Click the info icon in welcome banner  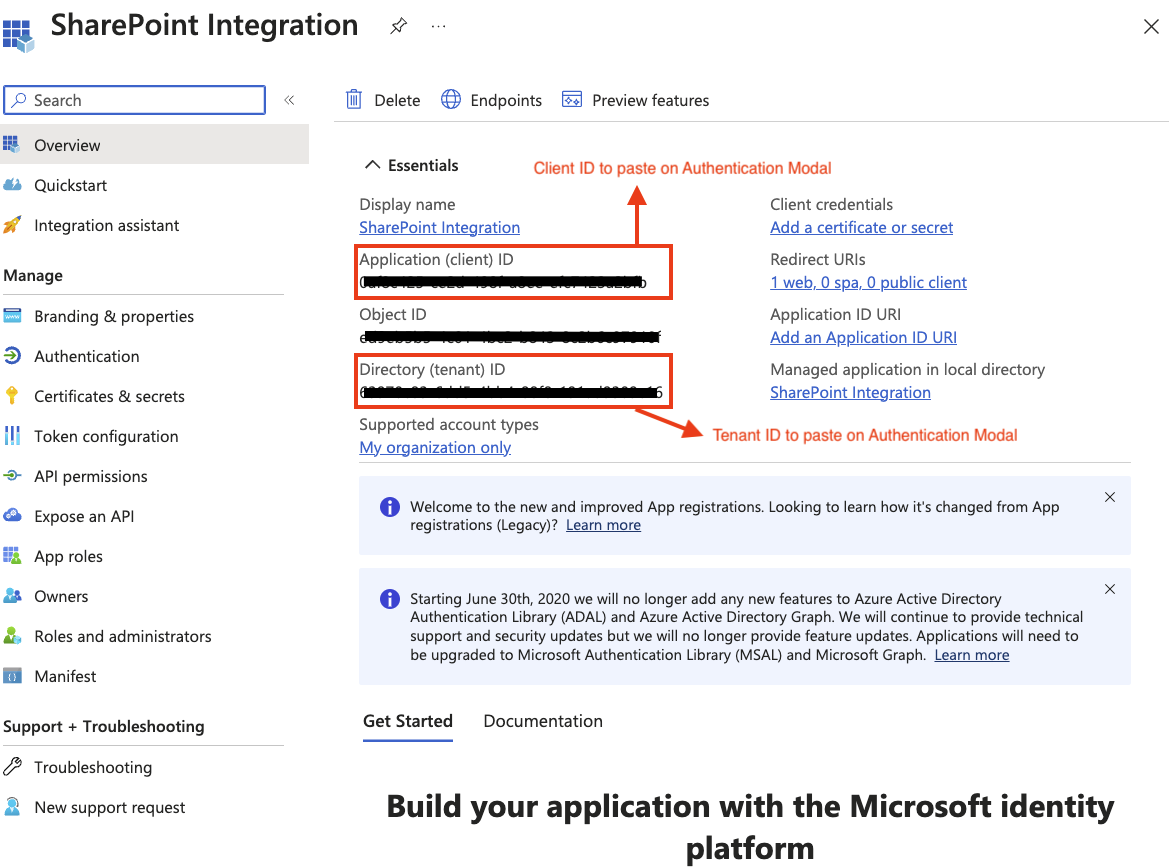coord(389,507)
